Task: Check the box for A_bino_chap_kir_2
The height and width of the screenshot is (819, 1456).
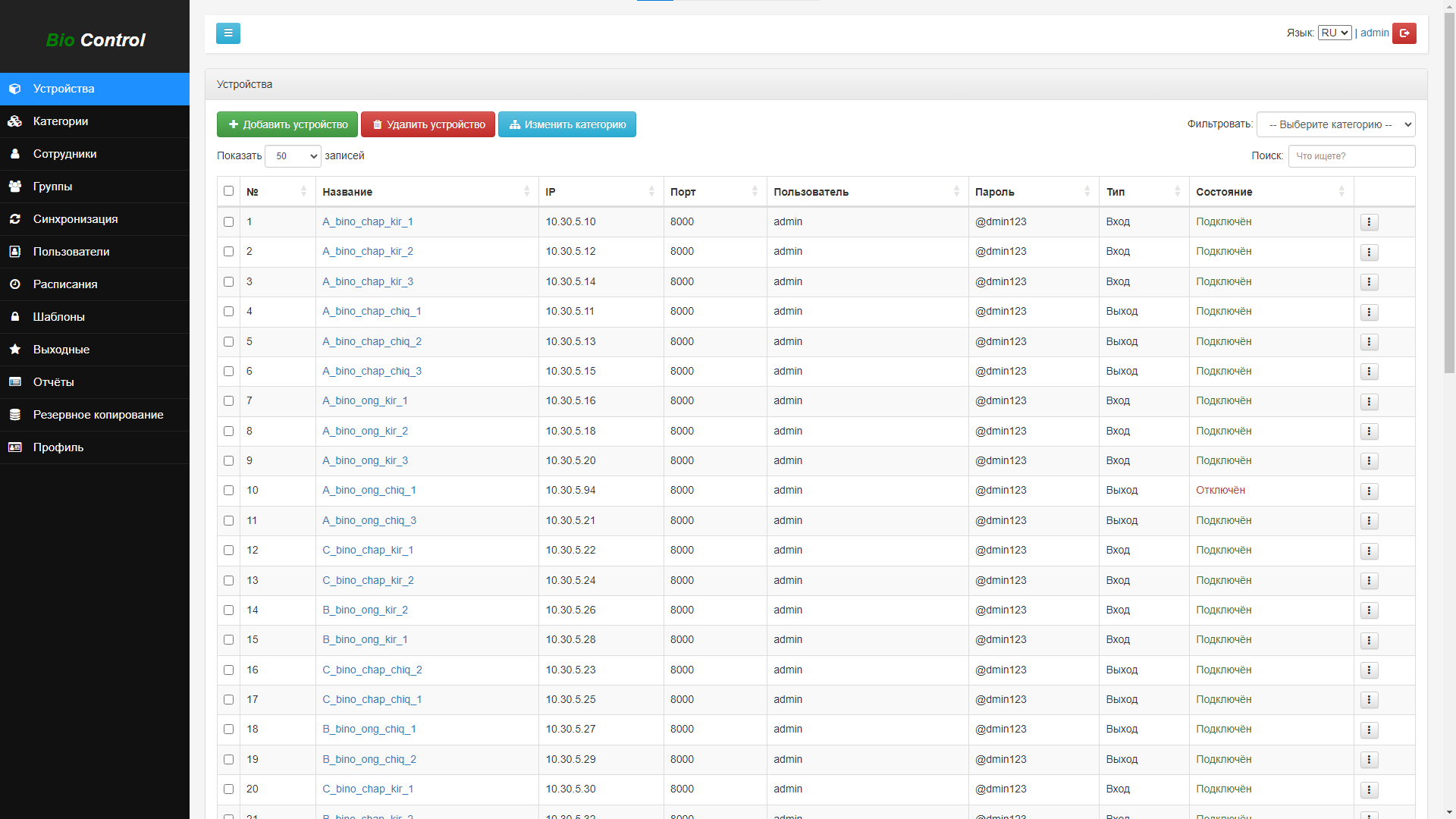Action: coord(228,251)
